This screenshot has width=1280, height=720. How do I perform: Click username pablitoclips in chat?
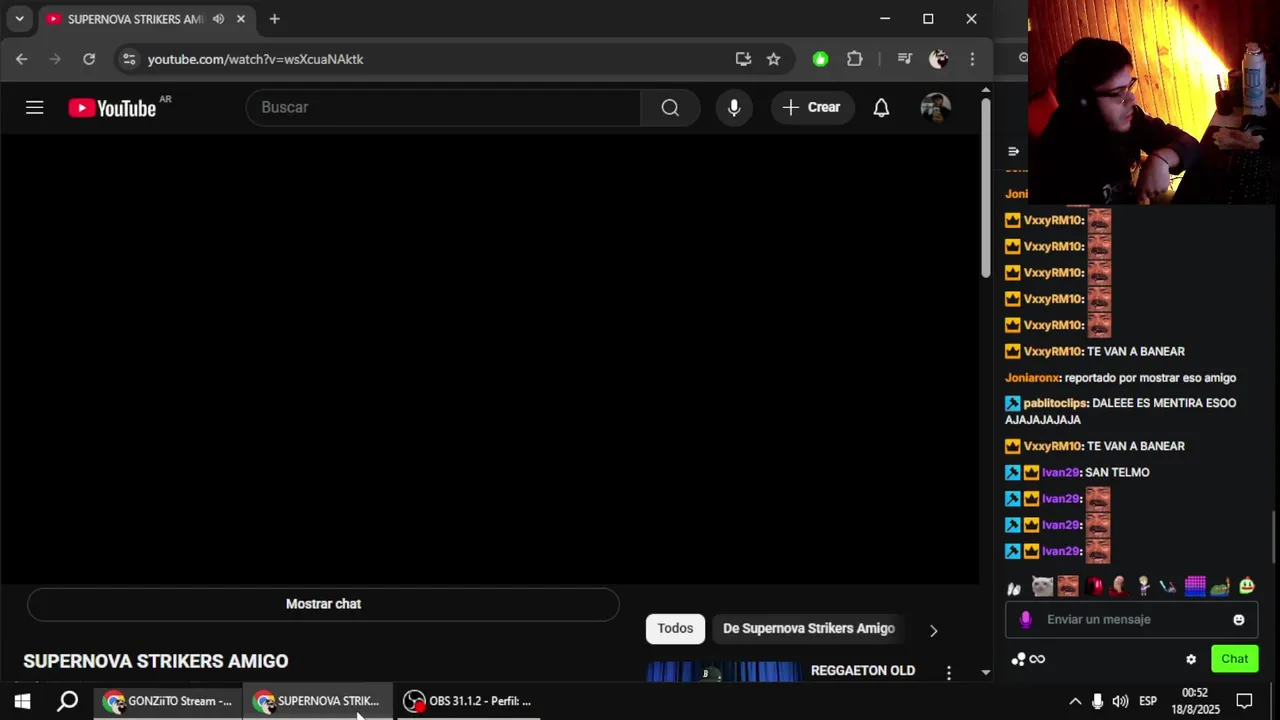pos(1055,403)
